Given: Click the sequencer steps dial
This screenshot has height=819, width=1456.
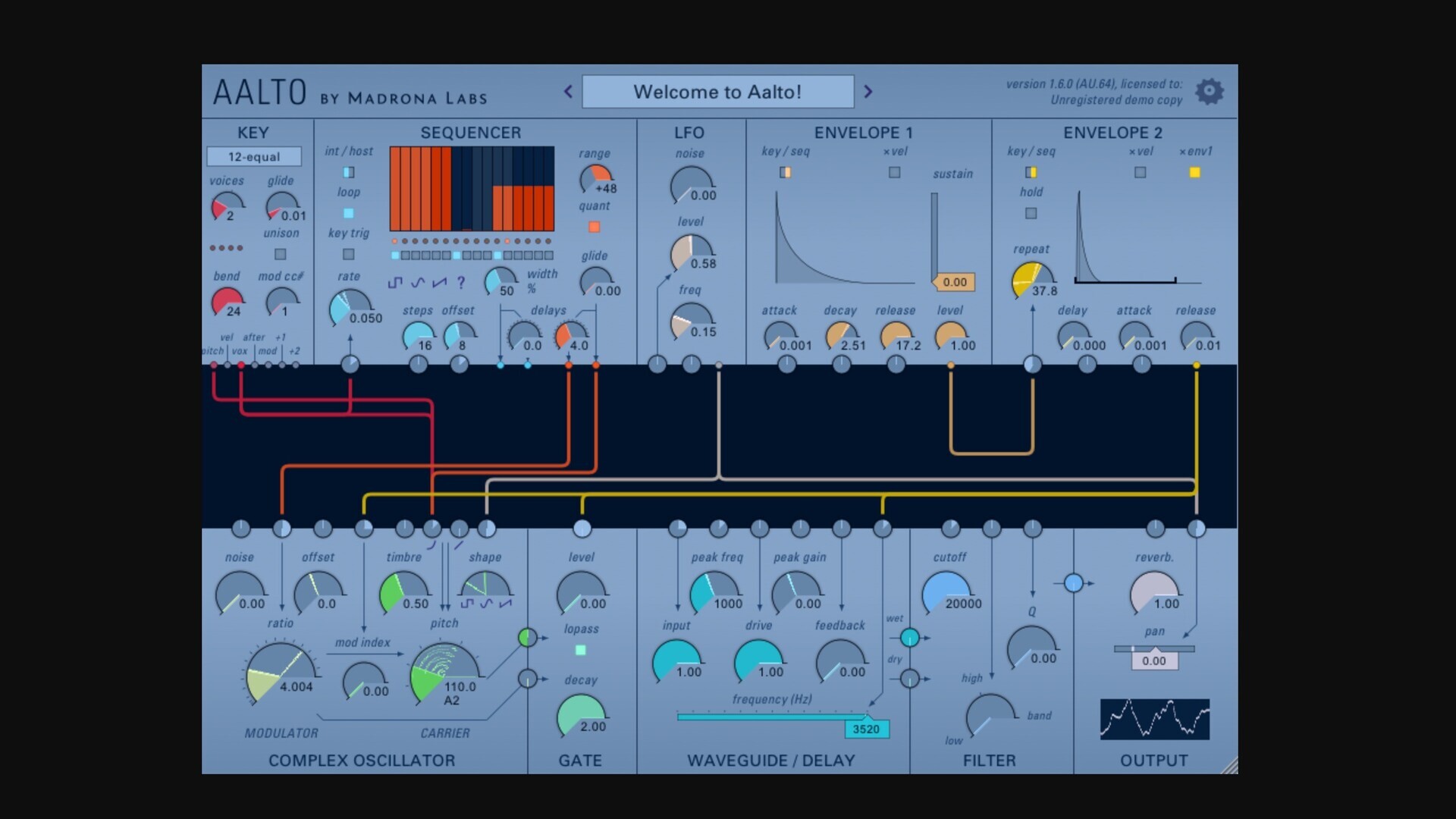Looking at the screenshot, I should click(418, 336).
